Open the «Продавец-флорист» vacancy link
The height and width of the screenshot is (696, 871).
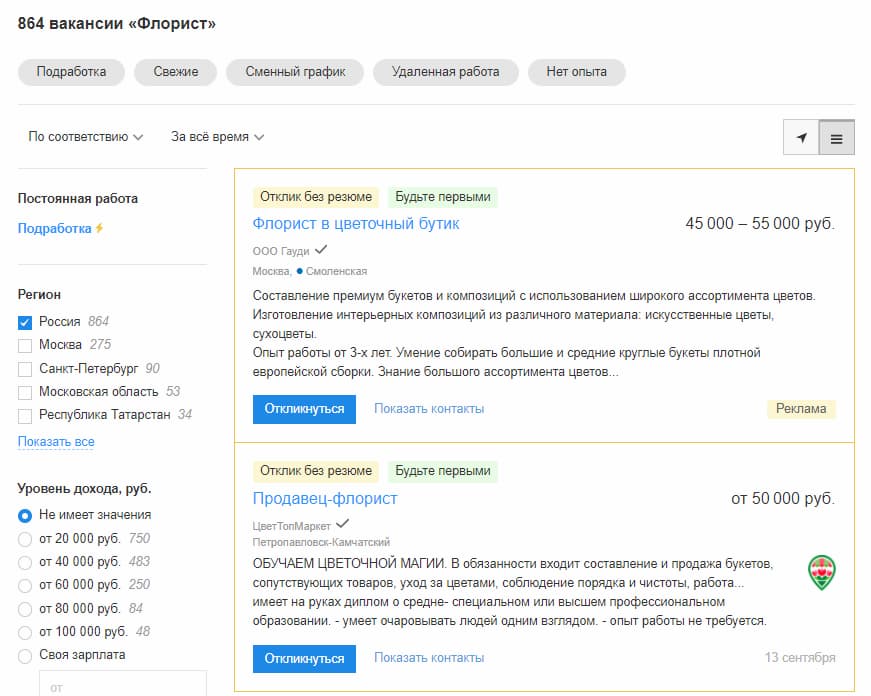pos(325,497)
